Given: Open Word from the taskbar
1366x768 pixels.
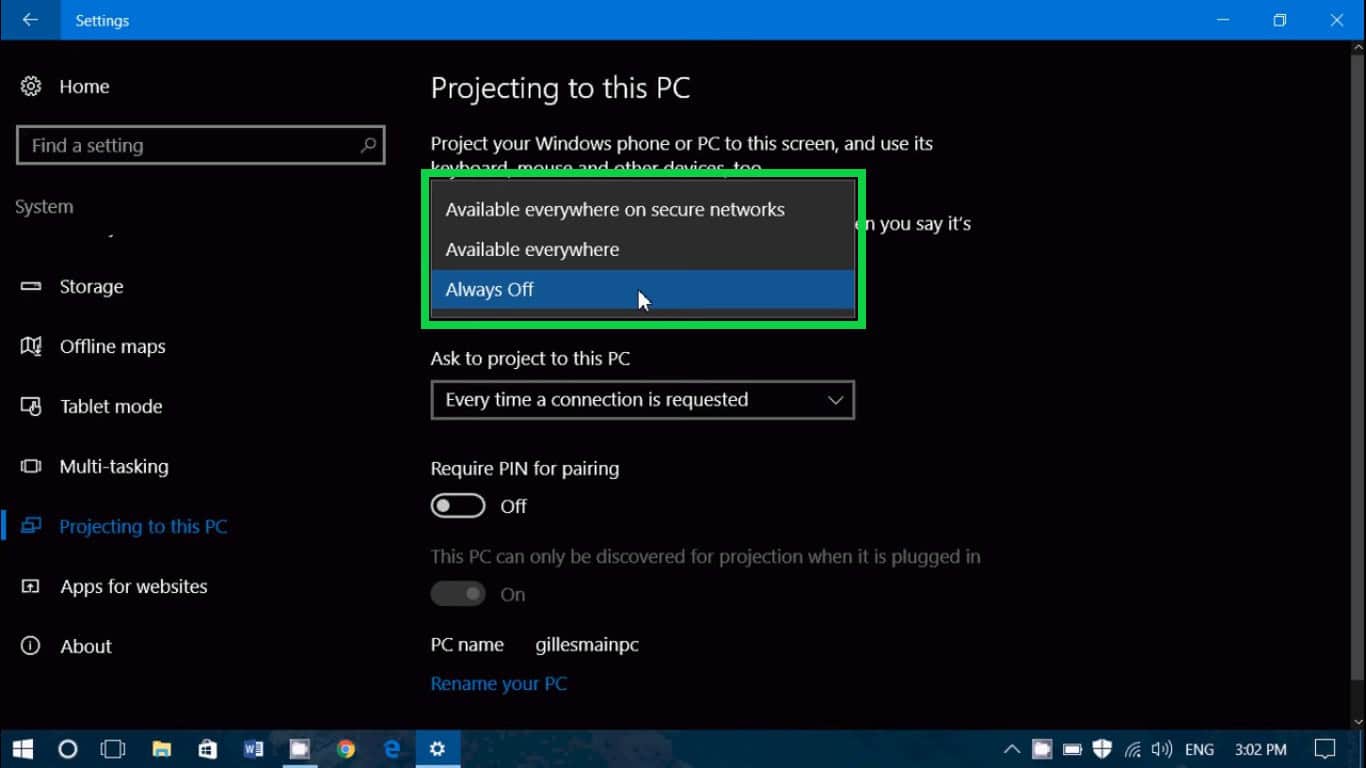Looking at the screenshot, I should click(x=253, y=749).
